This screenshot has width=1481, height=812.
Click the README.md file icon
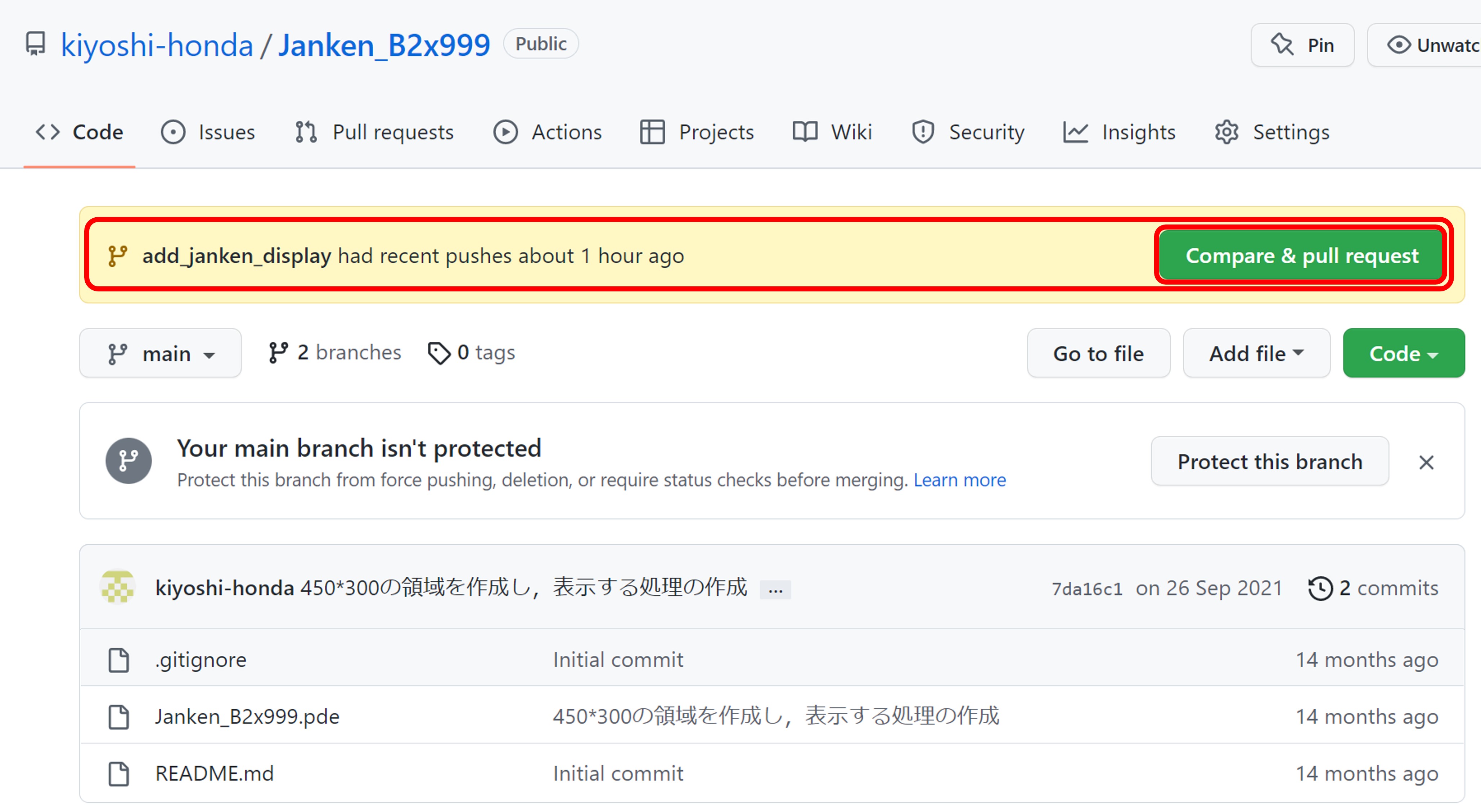click(119, 774)
